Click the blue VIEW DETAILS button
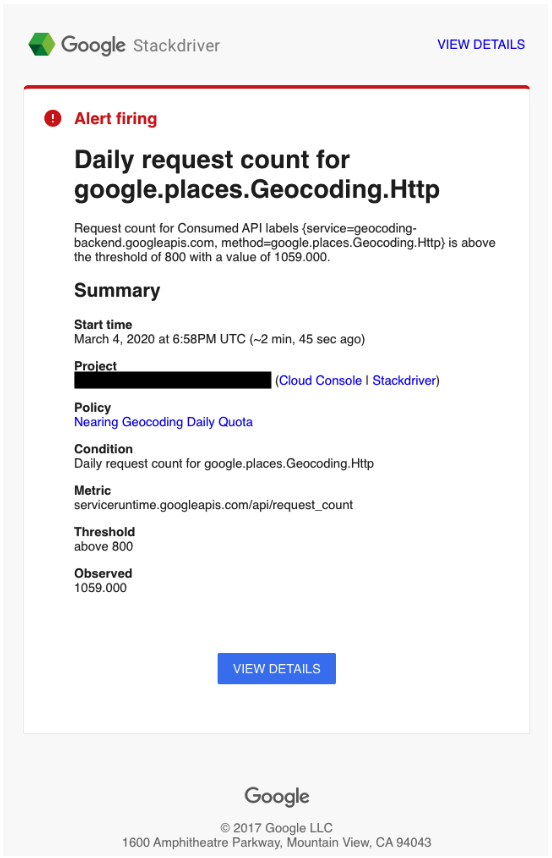This screenshot has width=552, height=858. pos(277,668)
